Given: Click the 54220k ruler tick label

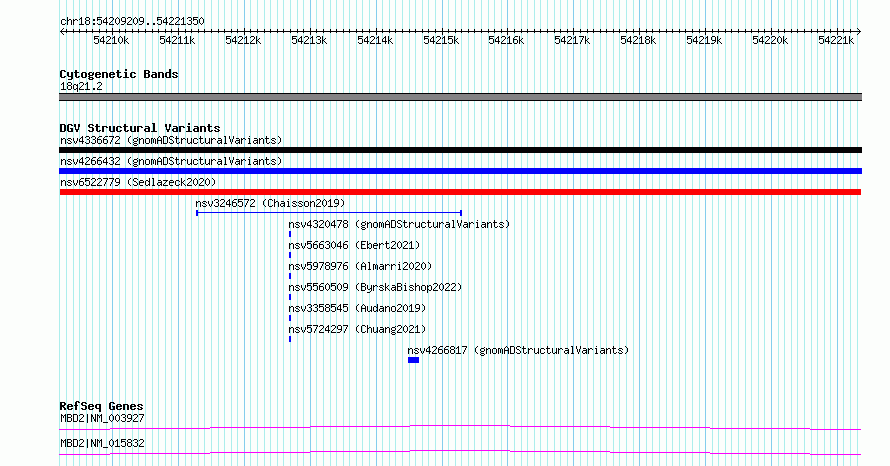Looking at the screenshot, I should [x=770, y=40].
